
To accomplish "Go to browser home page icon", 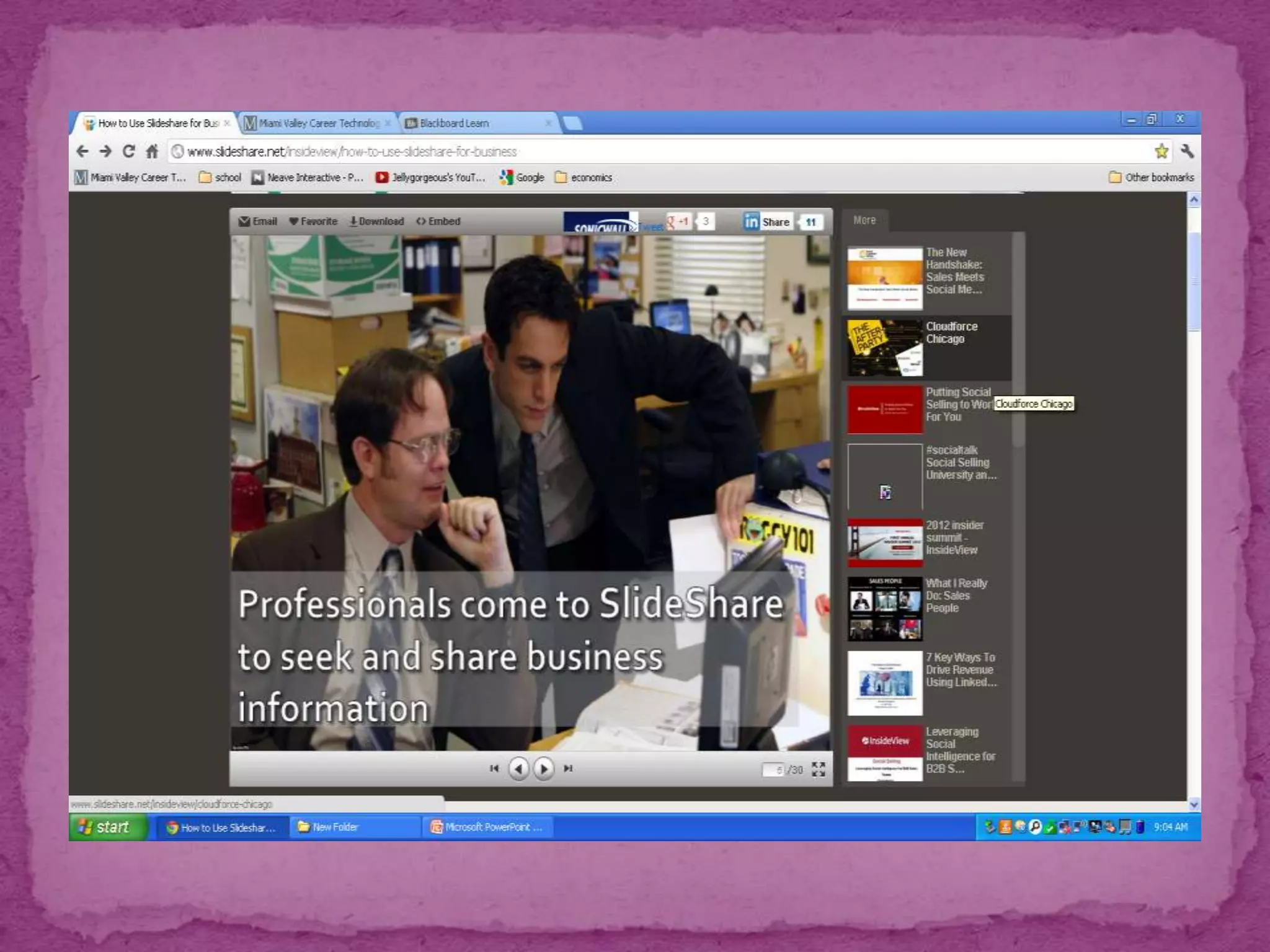I will pos(152,151).
